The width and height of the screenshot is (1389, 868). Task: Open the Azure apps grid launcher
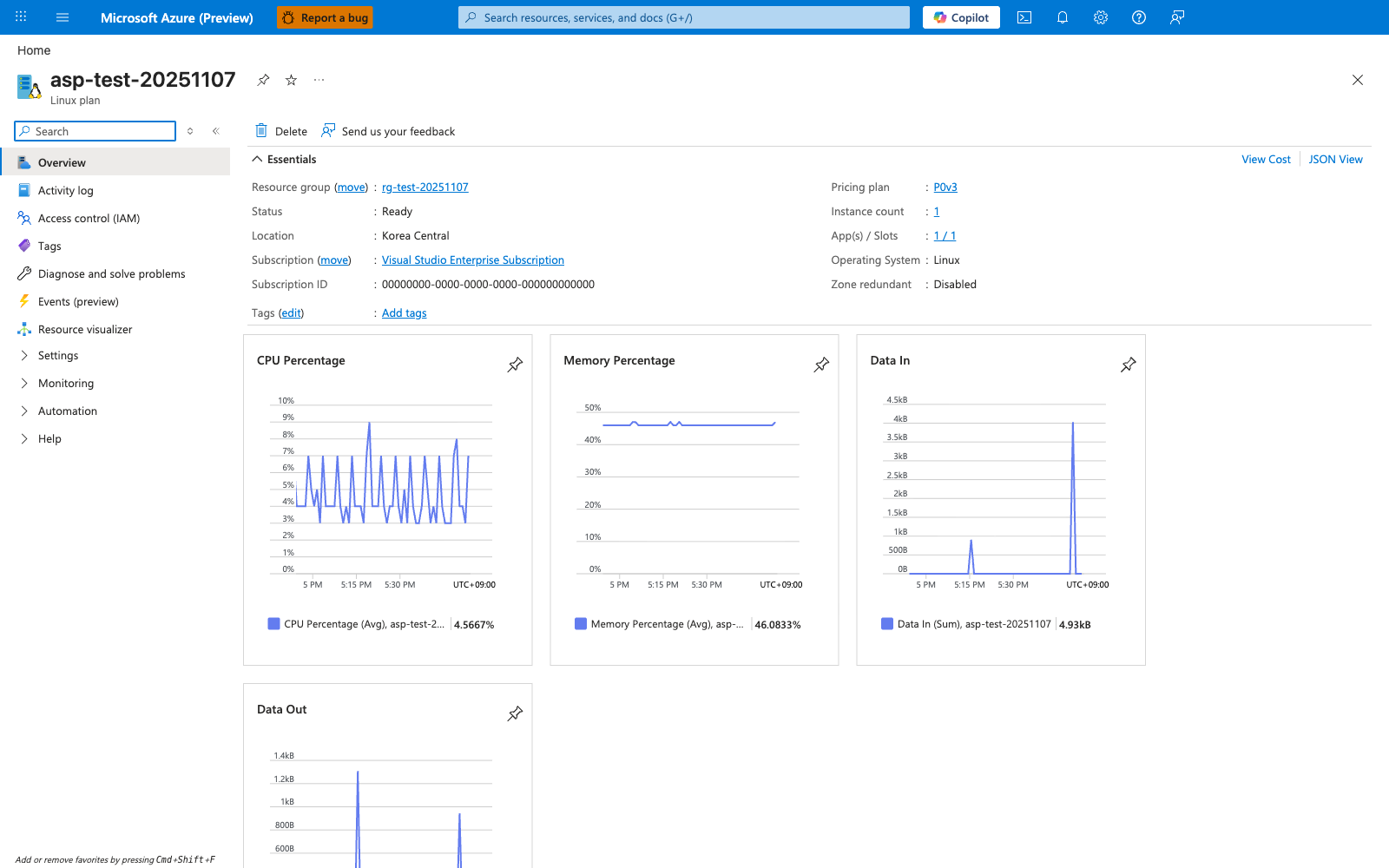click(21, 17)
